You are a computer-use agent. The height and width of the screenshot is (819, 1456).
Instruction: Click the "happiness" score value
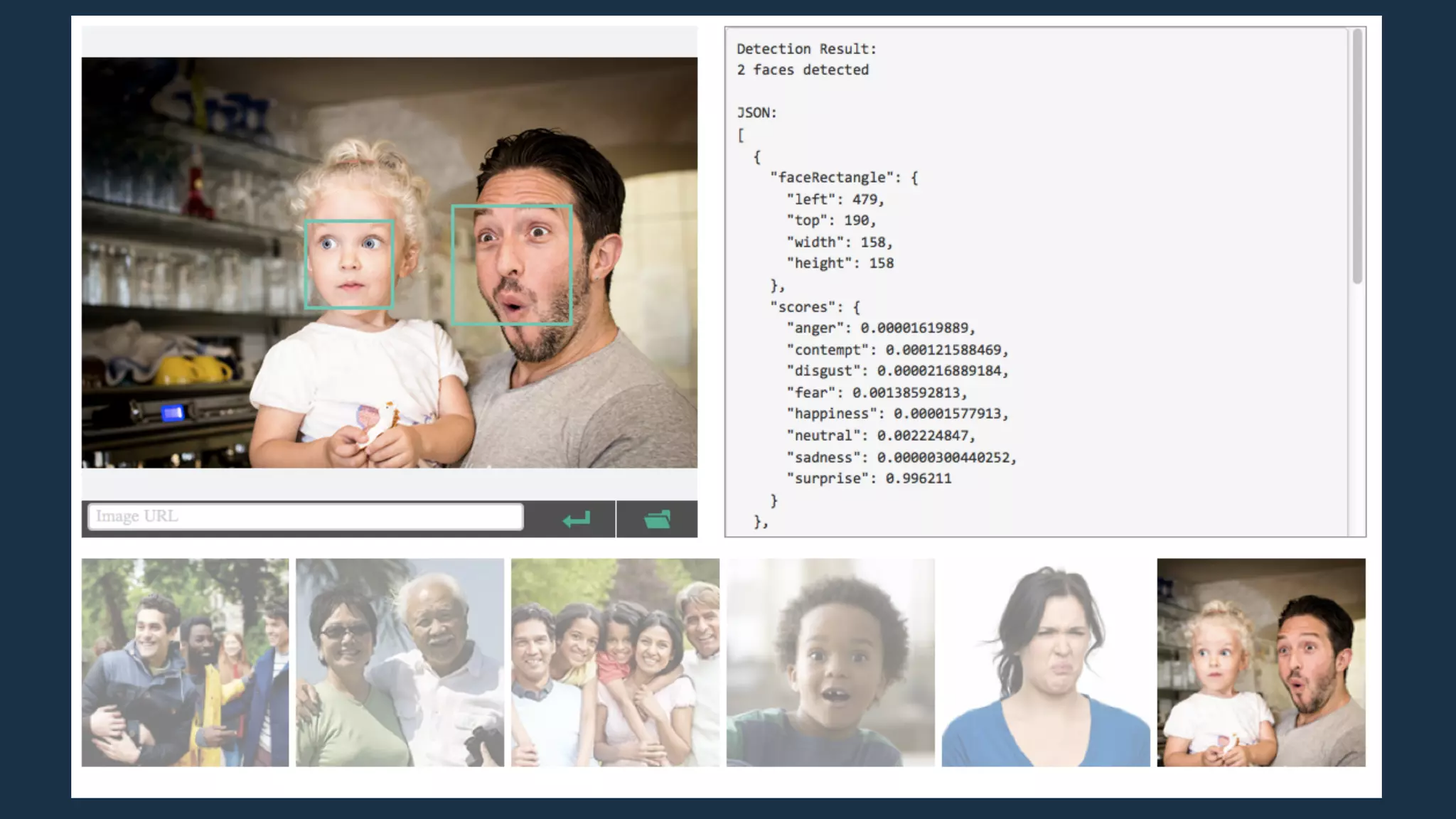tap(950, 414)
